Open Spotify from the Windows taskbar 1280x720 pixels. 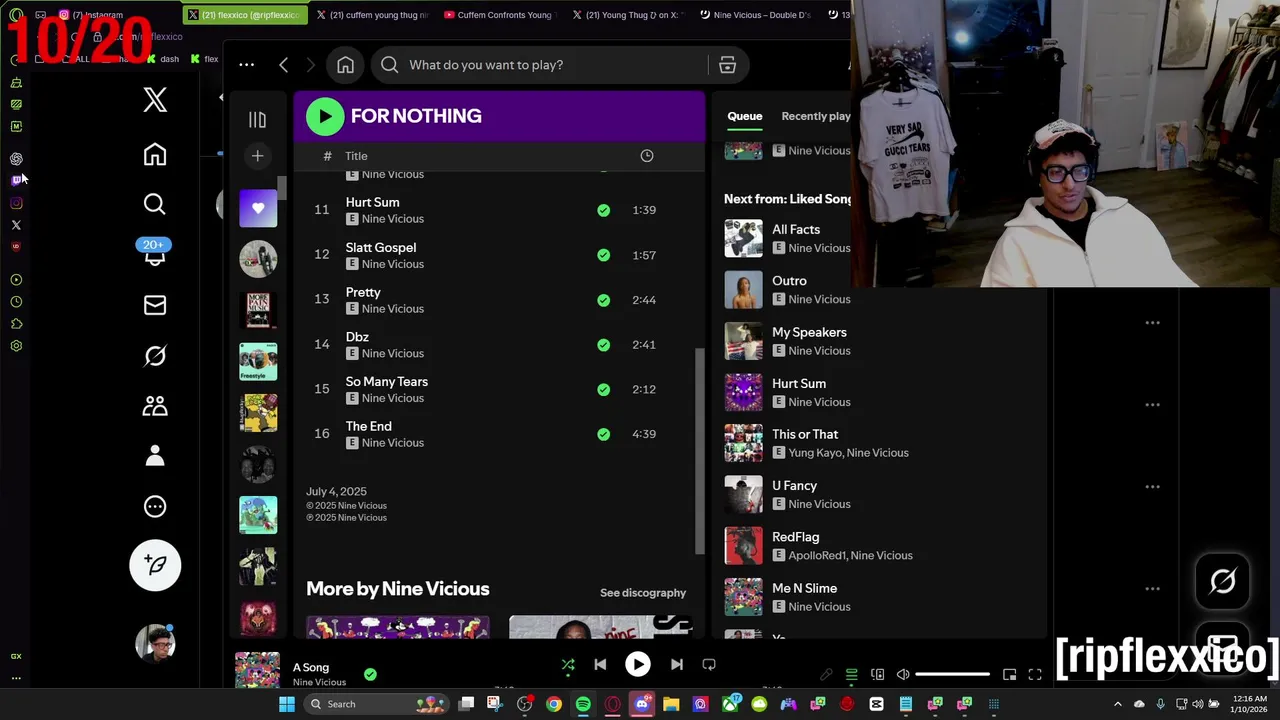(583, 704)
